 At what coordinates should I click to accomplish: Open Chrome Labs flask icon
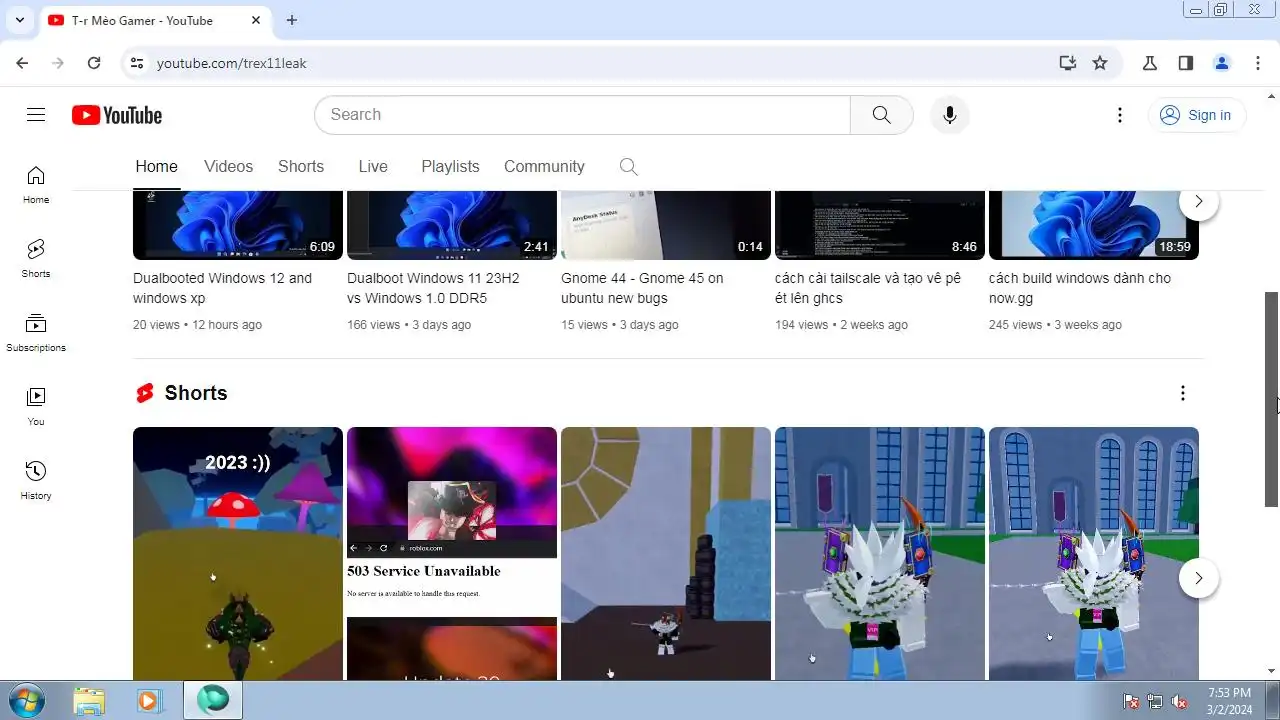point(1150,63)
